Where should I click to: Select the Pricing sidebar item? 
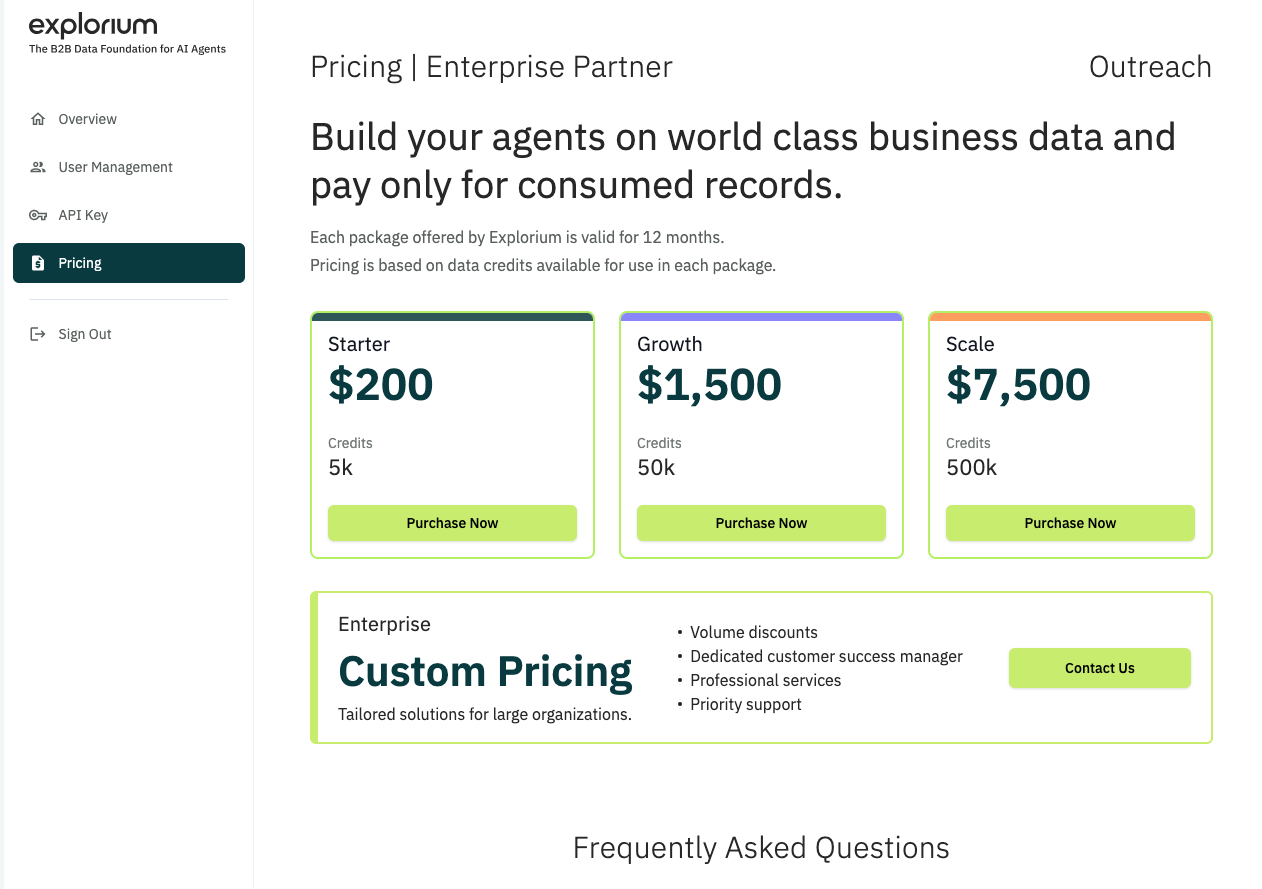coord(80,263)
